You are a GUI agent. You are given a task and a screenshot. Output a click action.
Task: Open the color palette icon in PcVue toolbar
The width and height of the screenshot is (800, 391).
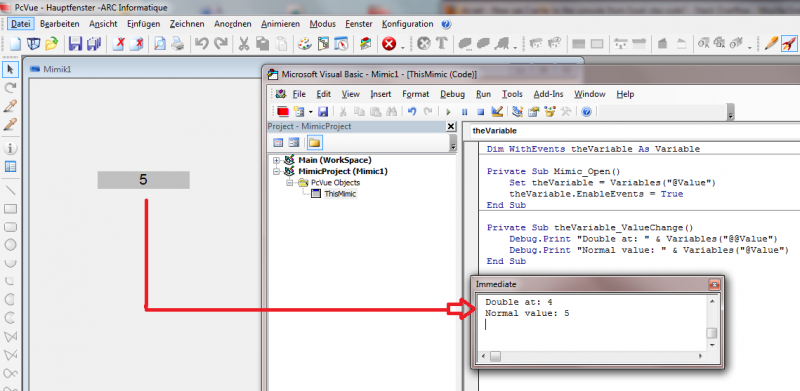pyautogui.click(x=304, y=44)
